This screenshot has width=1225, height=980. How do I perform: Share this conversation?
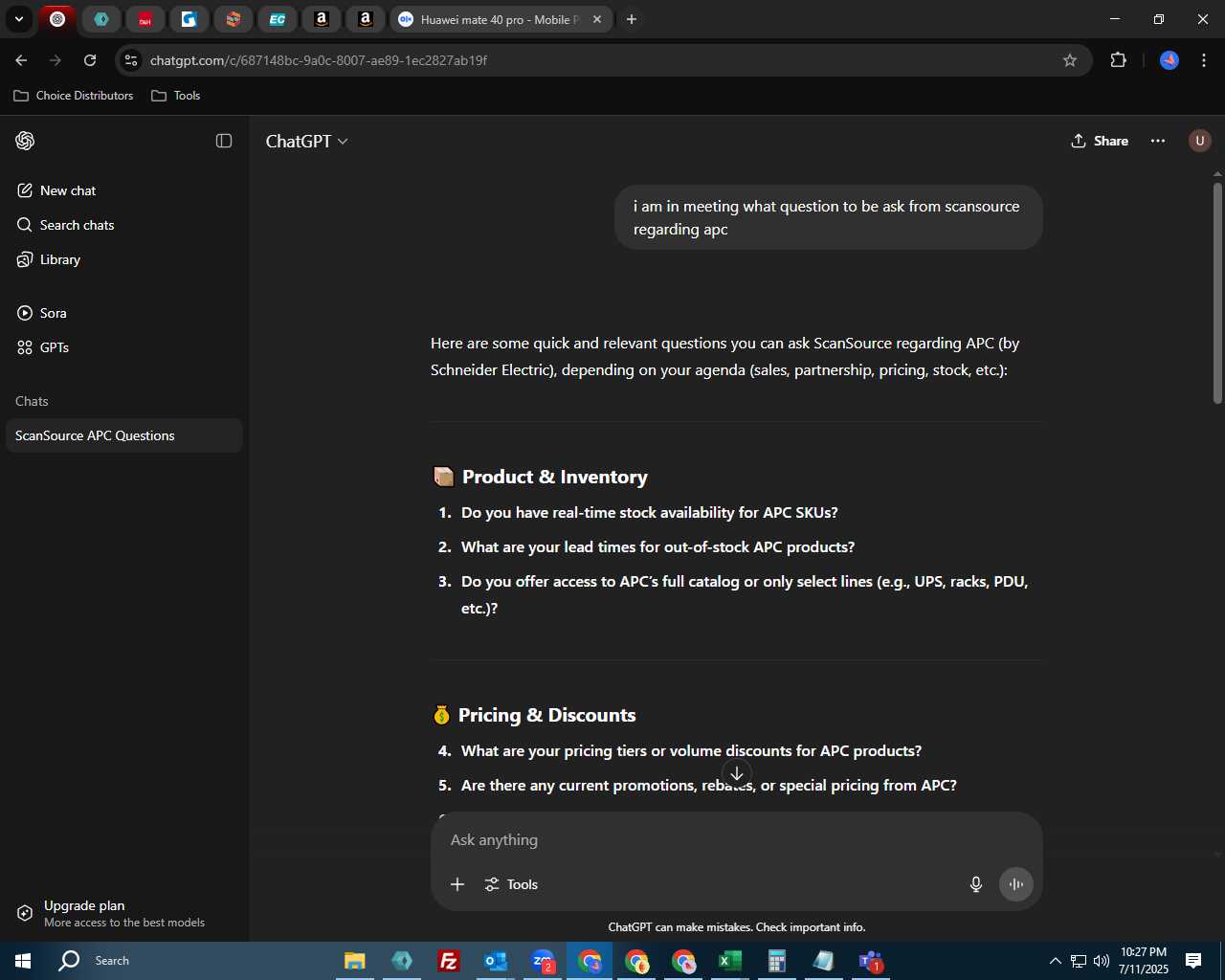point(1100,141)
